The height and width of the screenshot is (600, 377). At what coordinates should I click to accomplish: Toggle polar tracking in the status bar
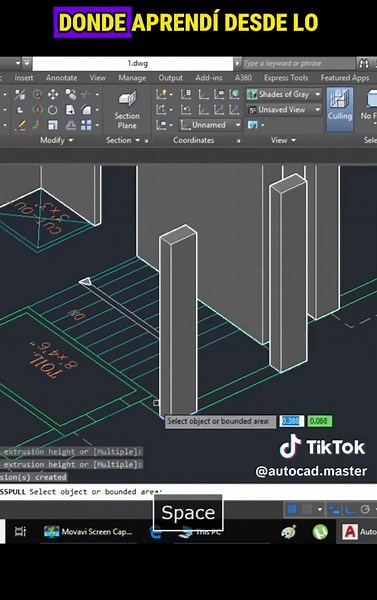365,509
